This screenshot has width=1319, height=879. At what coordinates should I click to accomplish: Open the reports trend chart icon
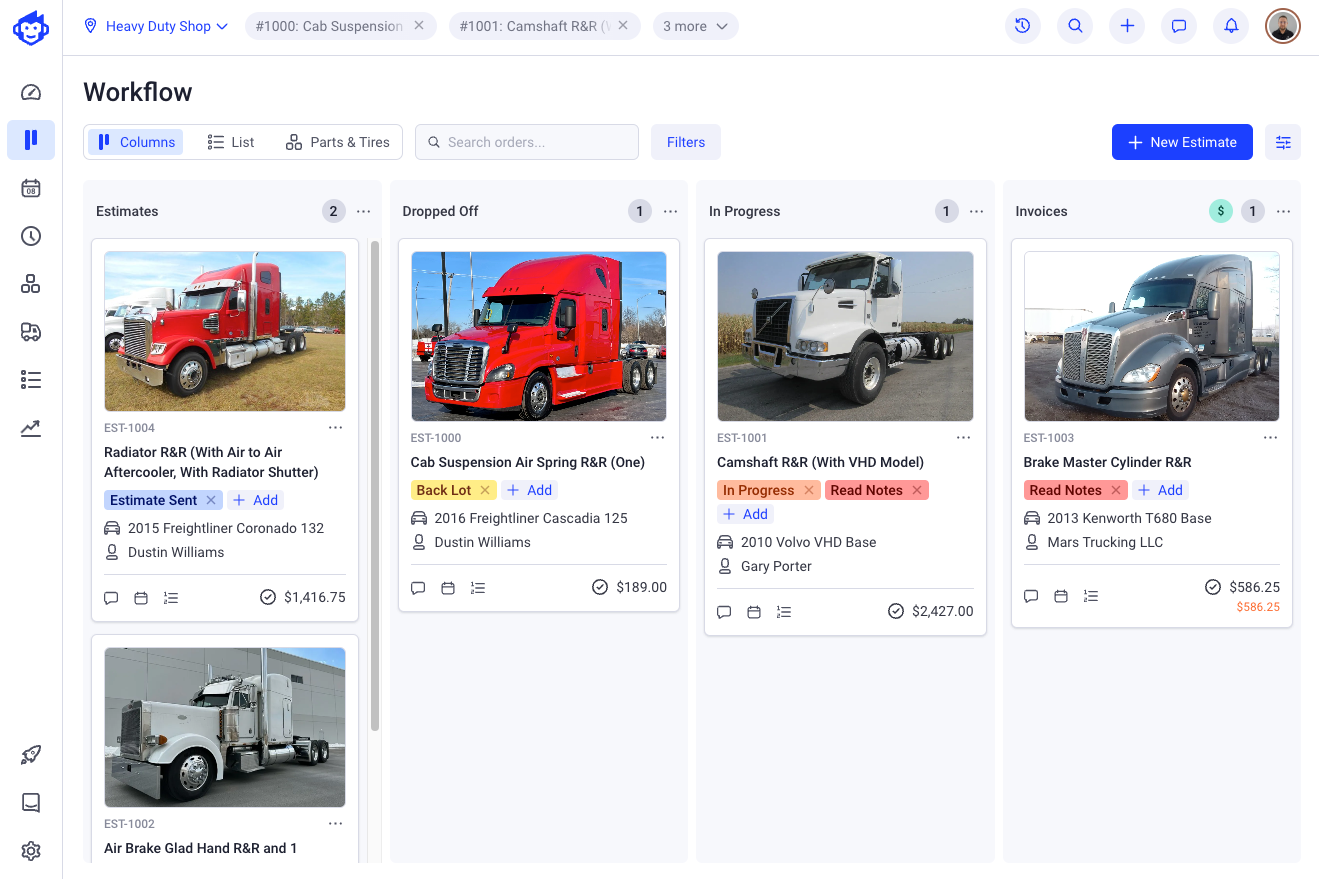click(31, 428)
